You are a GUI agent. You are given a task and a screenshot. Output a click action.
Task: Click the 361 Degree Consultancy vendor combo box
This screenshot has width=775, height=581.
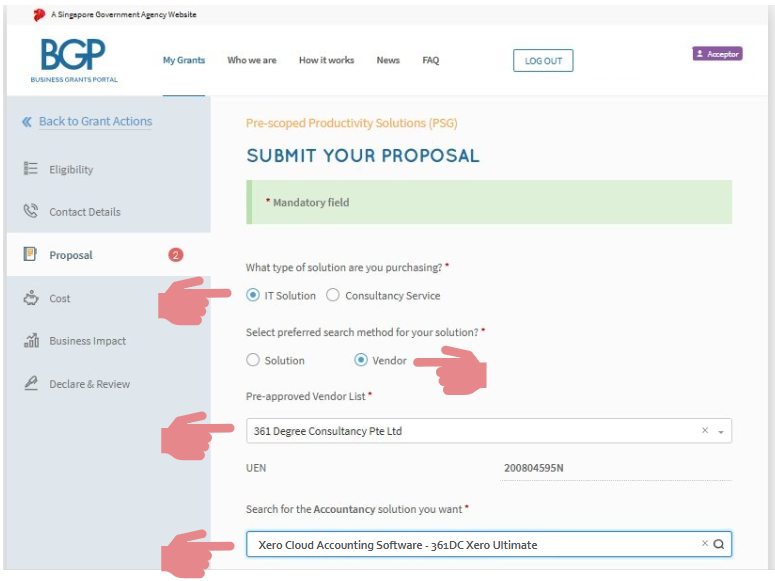[488, 431]
